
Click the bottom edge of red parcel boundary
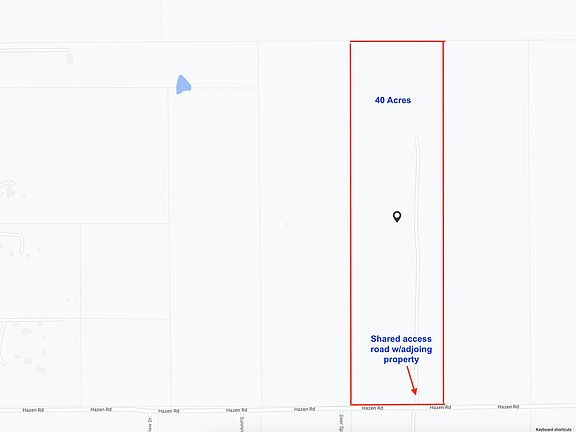(397, 404)
